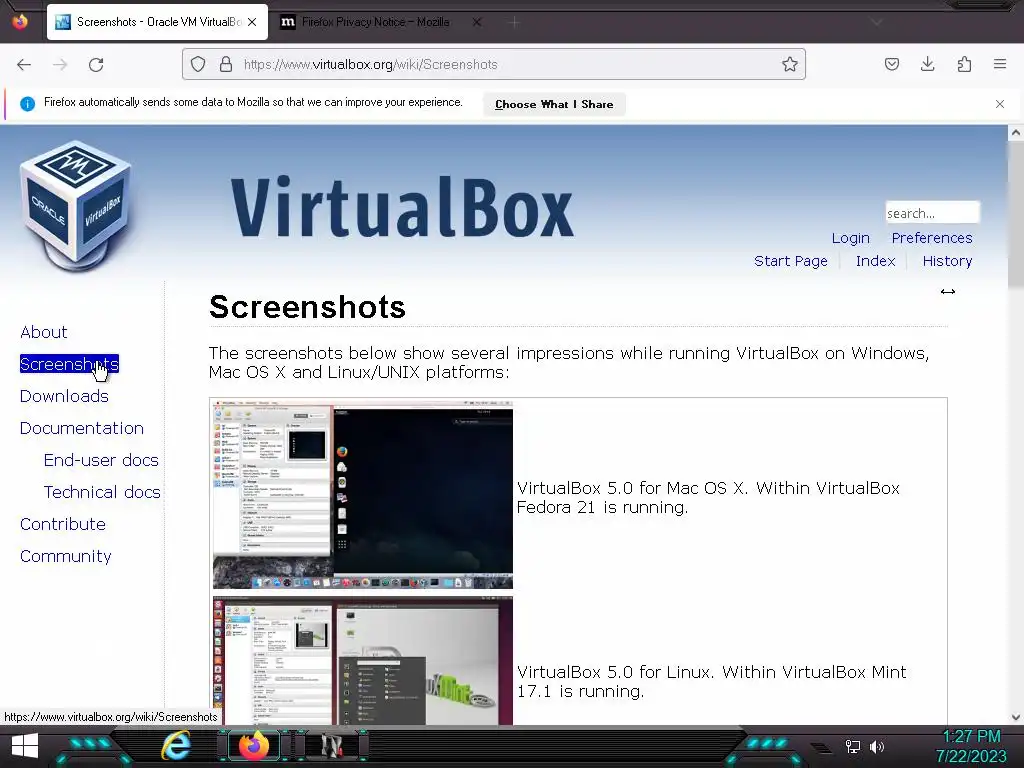The width and height of the screenshot is (1024, 768).
Task: Reload the page with the refresh icon
Action: click(x=96, y=65)
